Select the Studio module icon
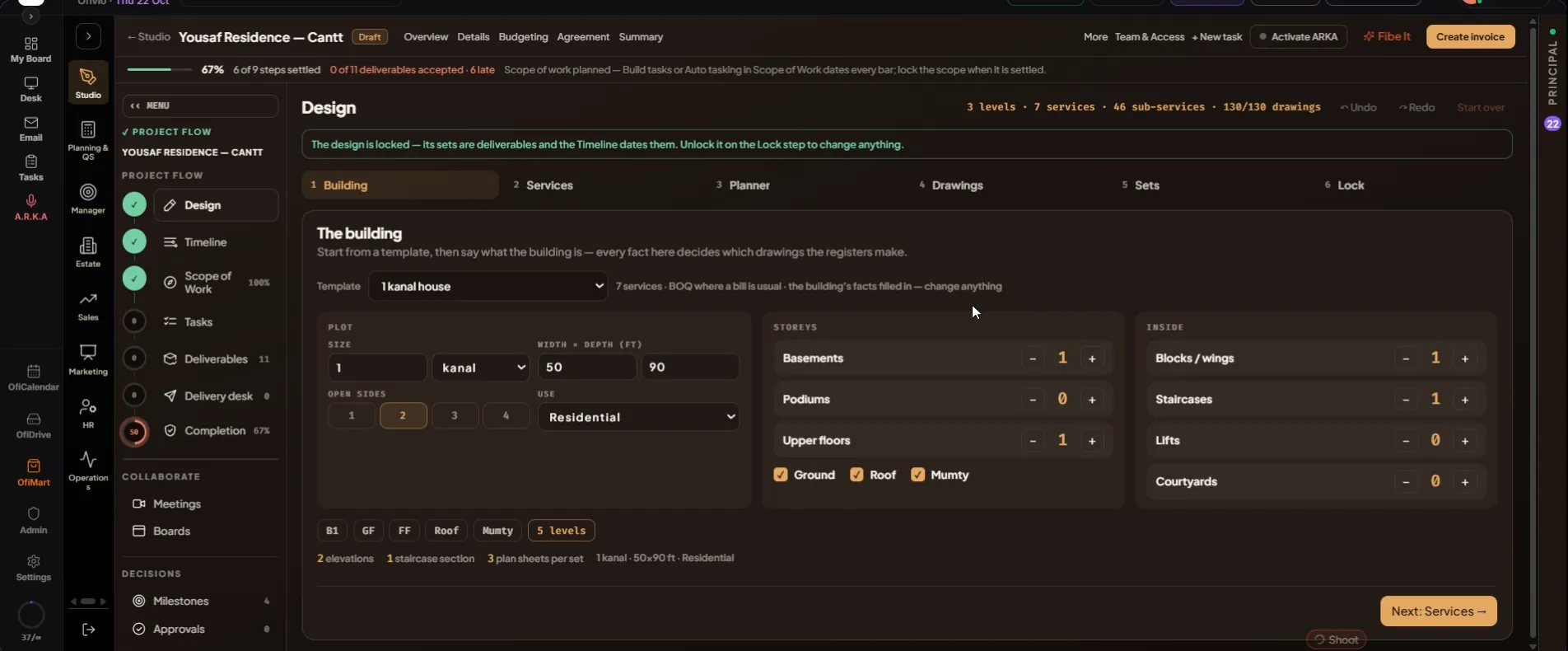 tap(88, 82)
